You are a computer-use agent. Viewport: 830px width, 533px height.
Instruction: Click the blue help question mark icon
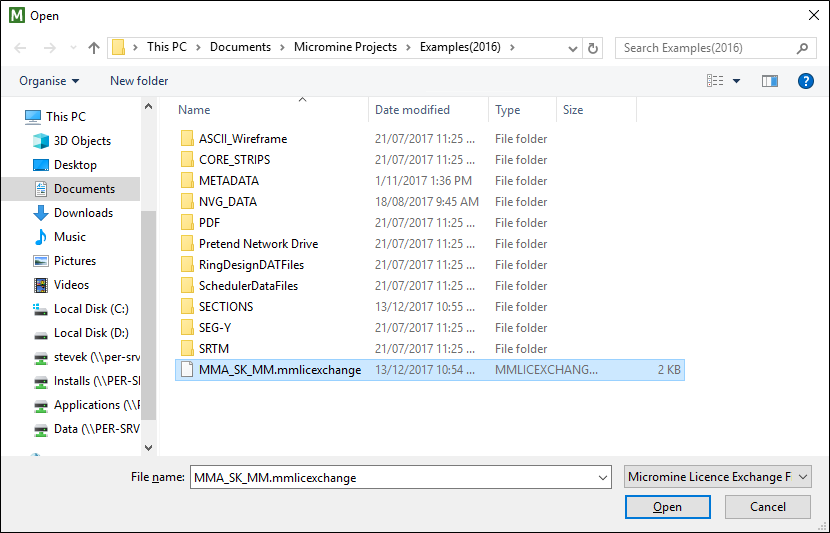(x=805, y=81)
